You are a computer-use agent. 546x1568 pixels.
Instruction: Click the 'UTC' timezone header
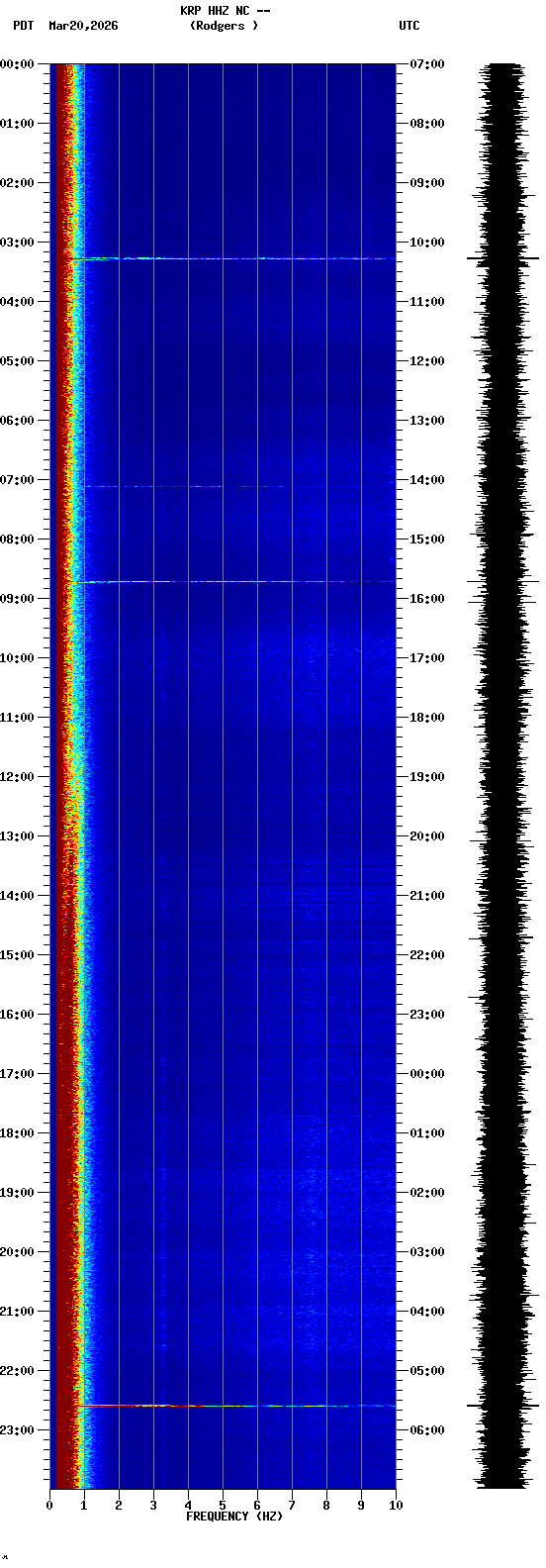point(409,26)
